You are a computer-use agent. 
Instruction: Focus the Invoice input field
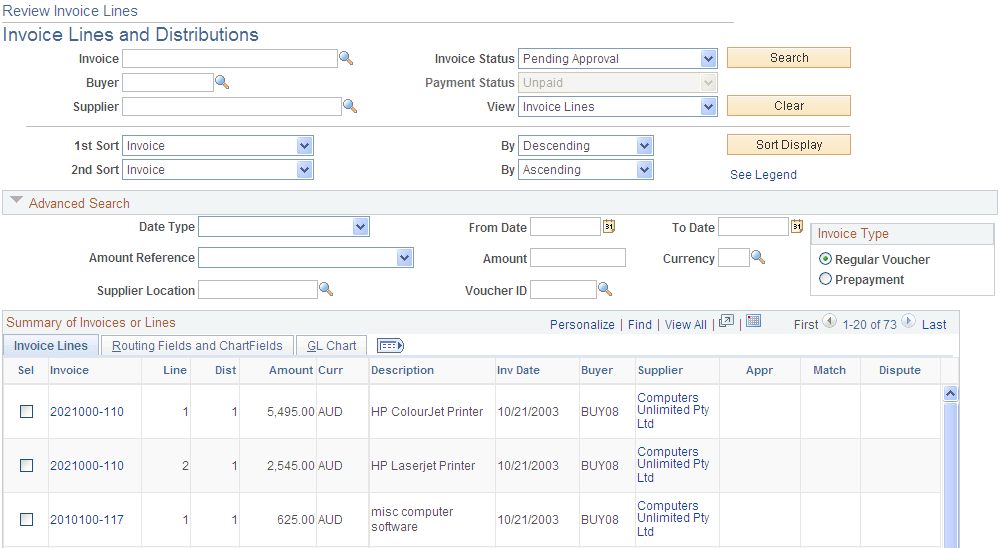[230, 59]
